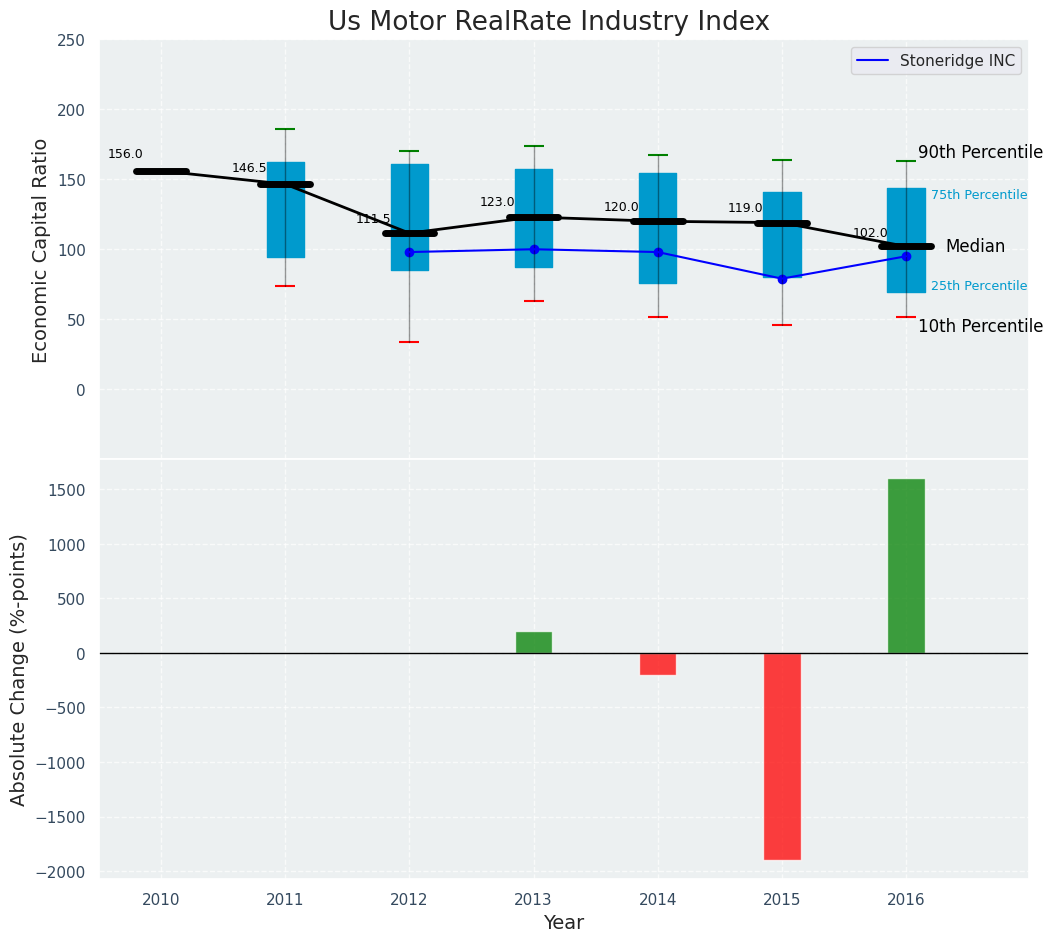This screenshot has height=942, width=1053.
Task: Click the chart title text
Action: [x=549, y=22]
